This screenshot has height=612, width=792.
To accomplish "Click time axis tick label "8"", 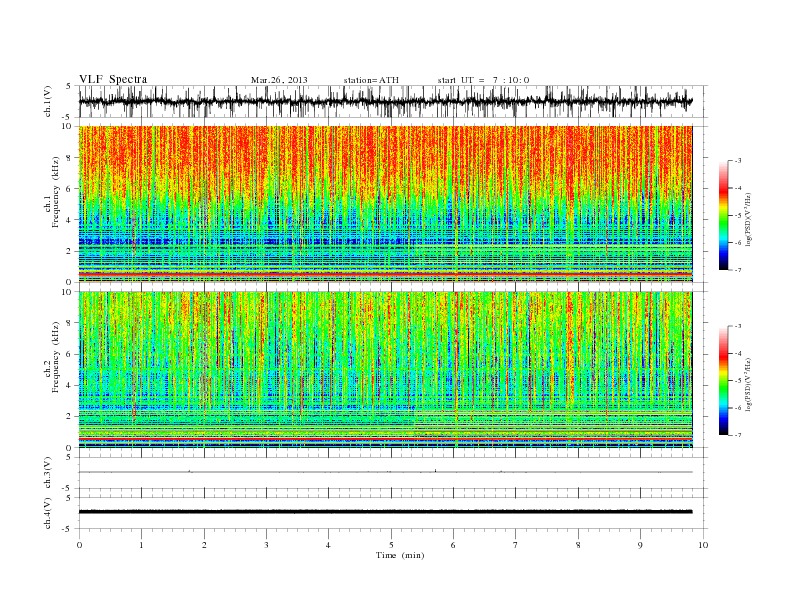I will tap(578, 545).
